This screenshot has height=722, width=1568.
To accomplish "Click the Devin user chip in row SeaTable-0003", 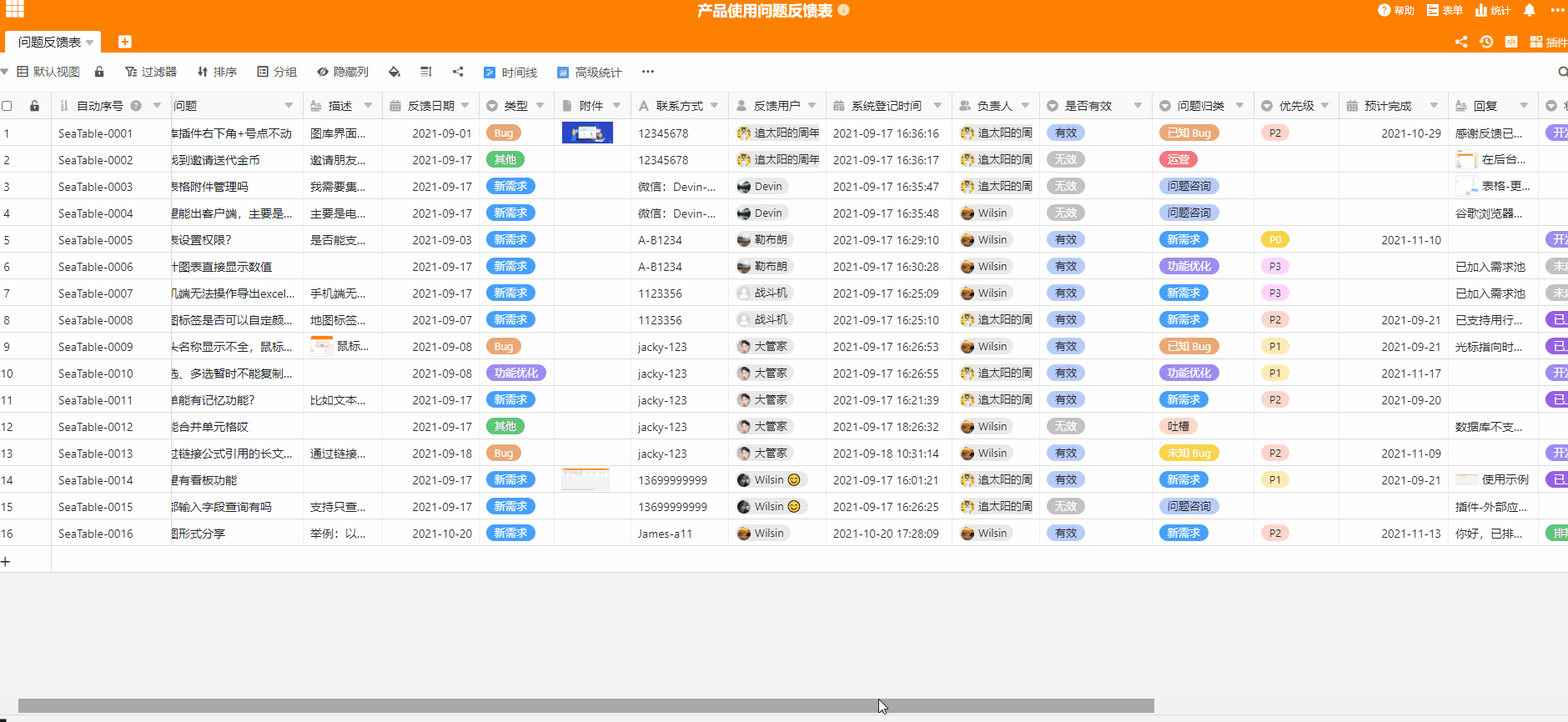I will click(763, 186).
